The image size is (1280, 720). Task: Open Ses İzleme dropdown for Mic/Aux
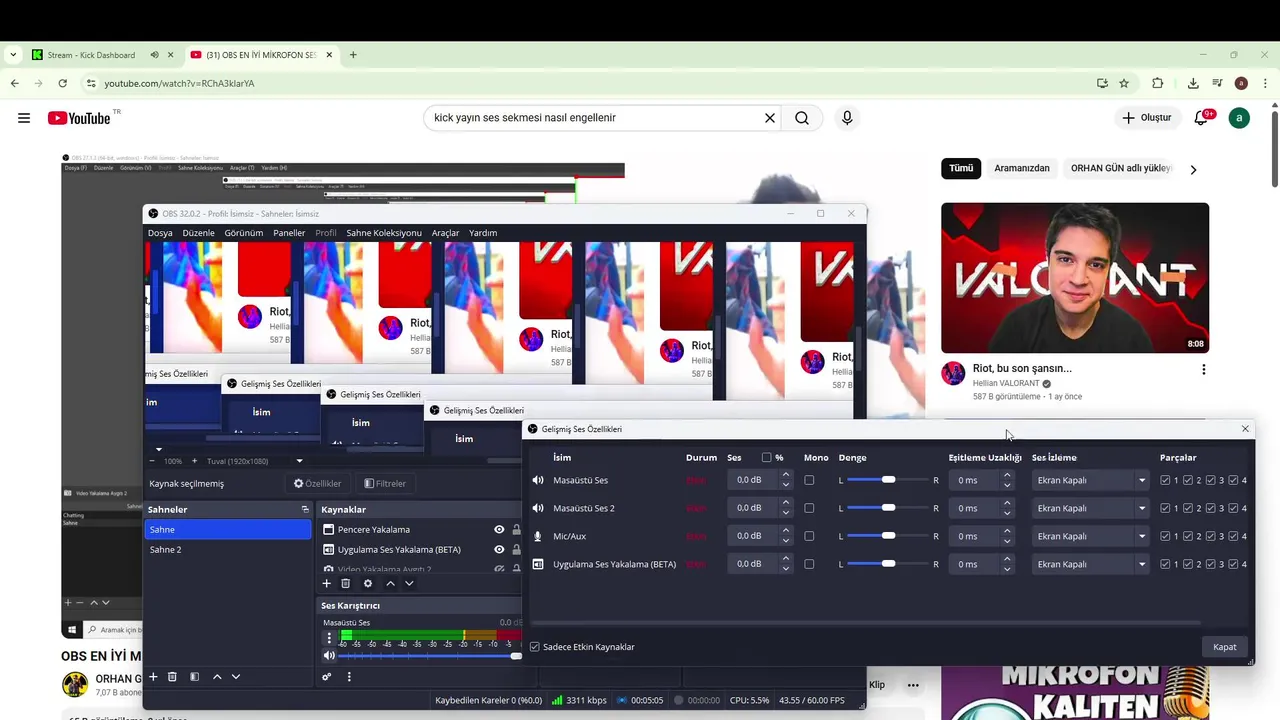pos(1090,536)
